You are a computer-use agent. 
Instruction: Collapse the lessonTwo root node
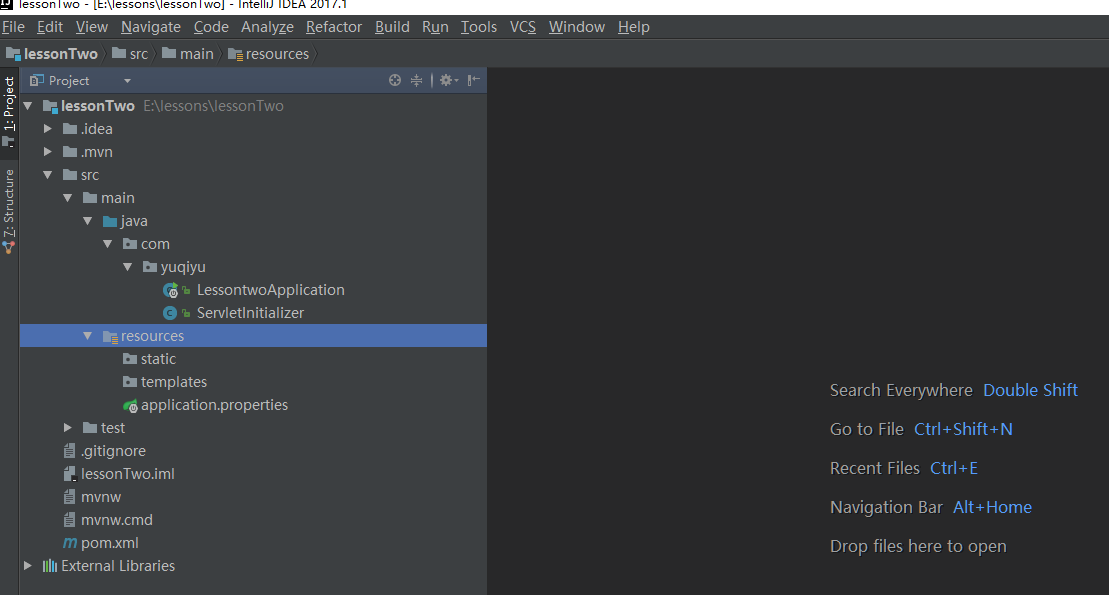point(28,106)
